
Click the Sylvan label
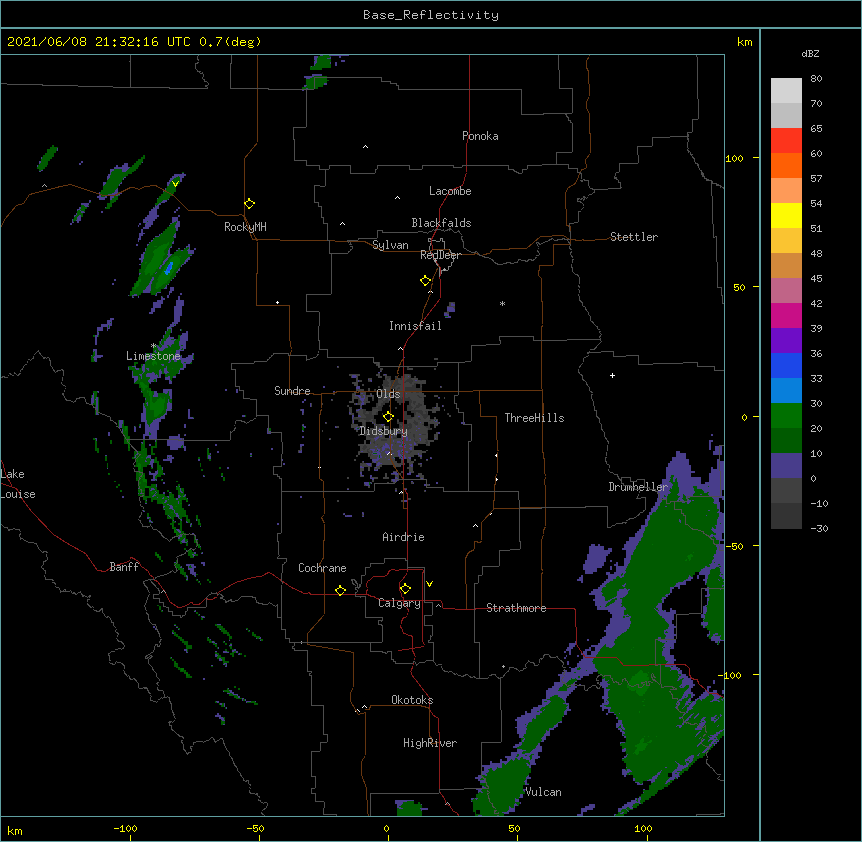tap(390, 245)
